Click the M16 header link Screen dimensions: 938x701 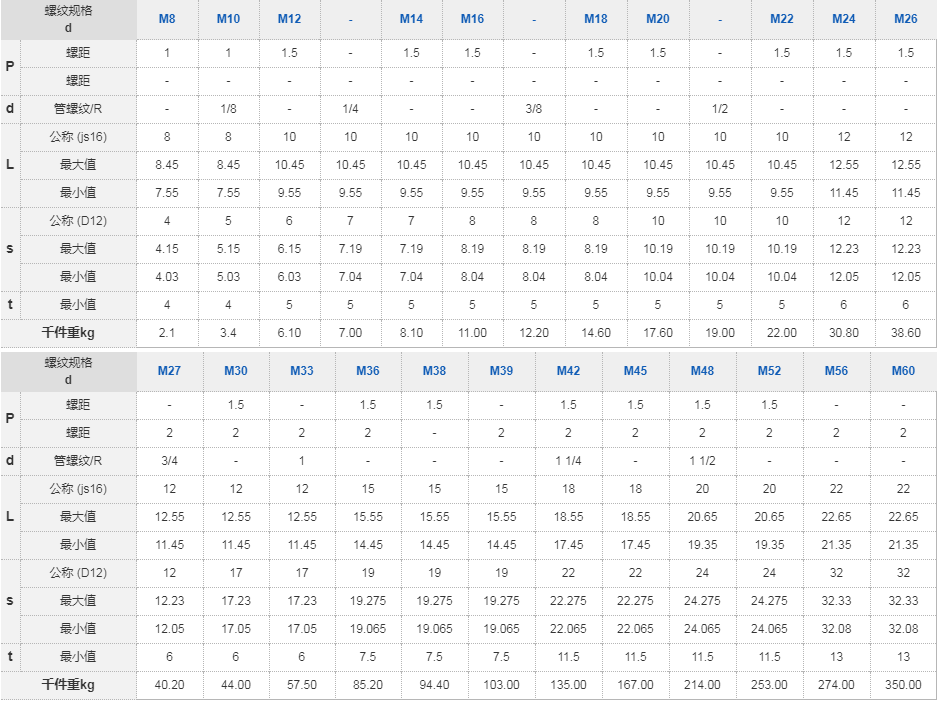coord(472,19)
